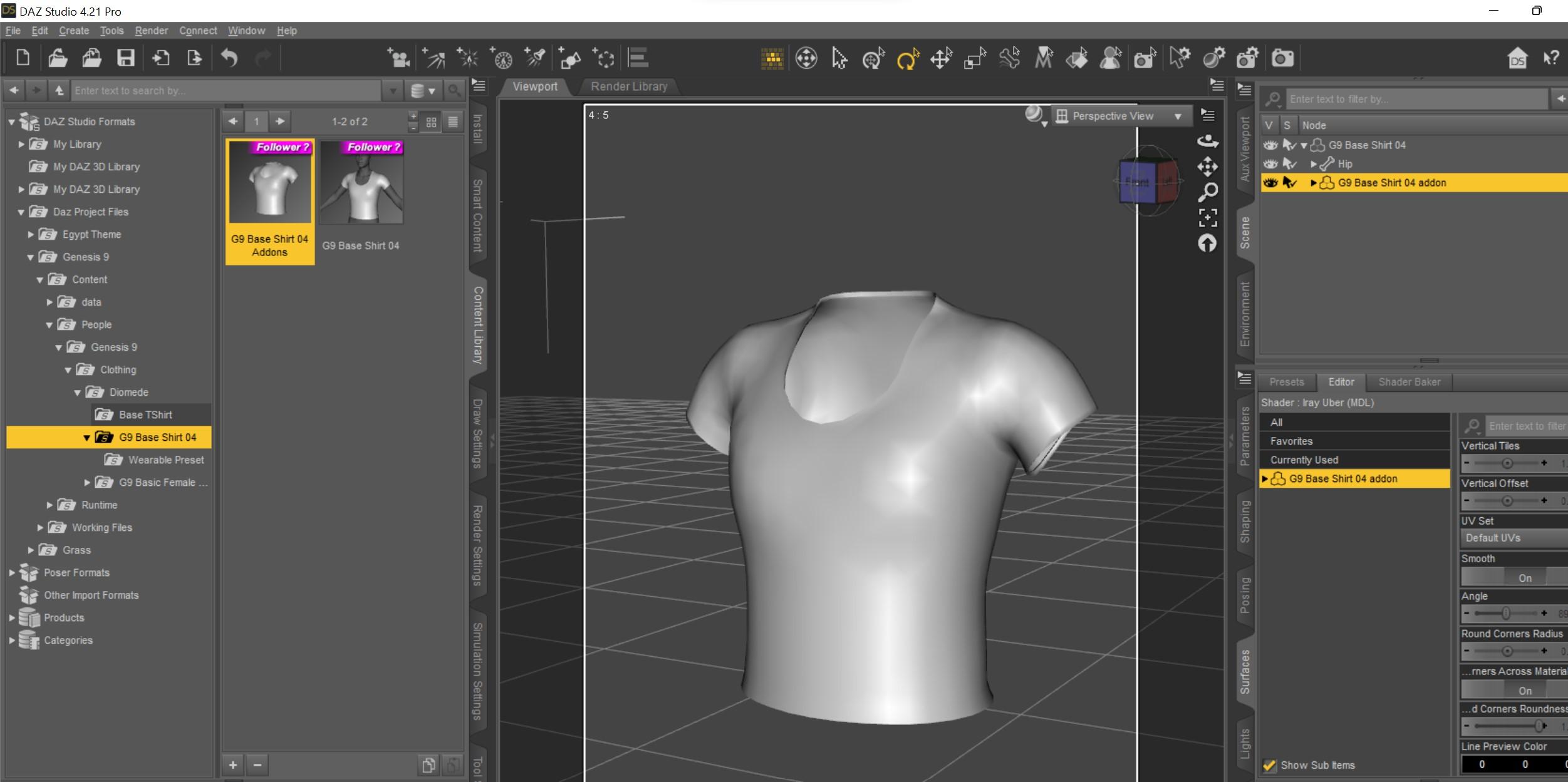1568x782 pixels.
Task: Click the New Scene file icon
Action: (x=23, y=58)
